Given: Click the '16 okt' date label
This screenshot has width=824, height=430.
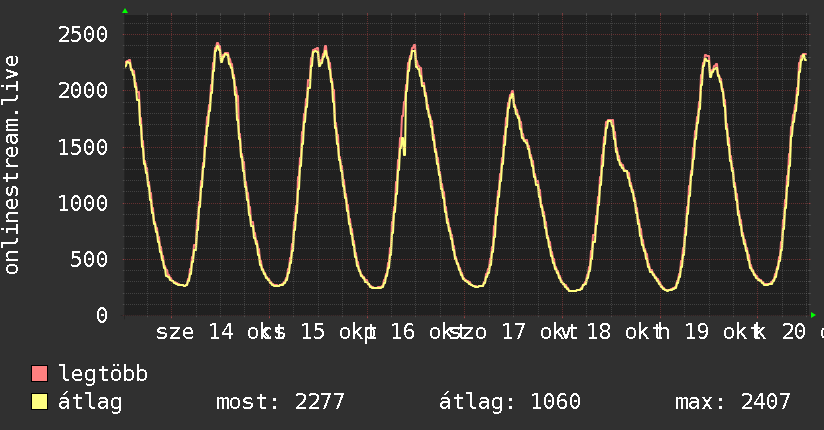Looking at the screenshot, I should point(424,332).
